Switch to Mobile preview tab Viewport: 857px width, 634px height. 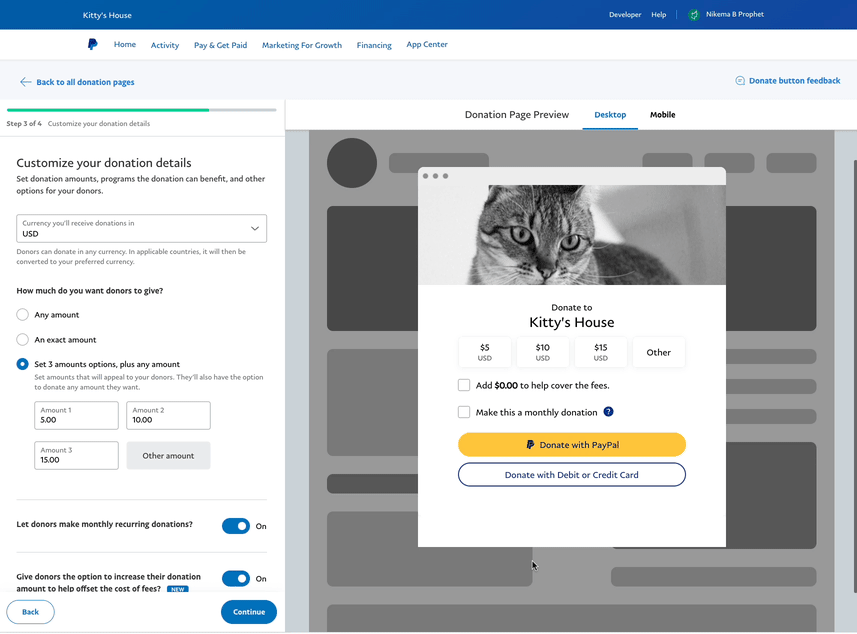pos(662,115)
